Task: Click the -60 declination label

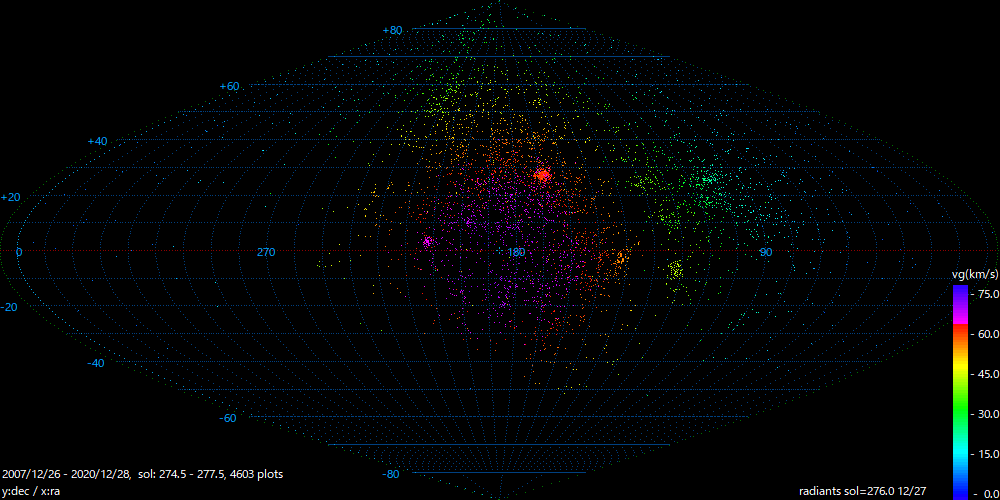Action: pyautogui.click(x=229, y=418)
